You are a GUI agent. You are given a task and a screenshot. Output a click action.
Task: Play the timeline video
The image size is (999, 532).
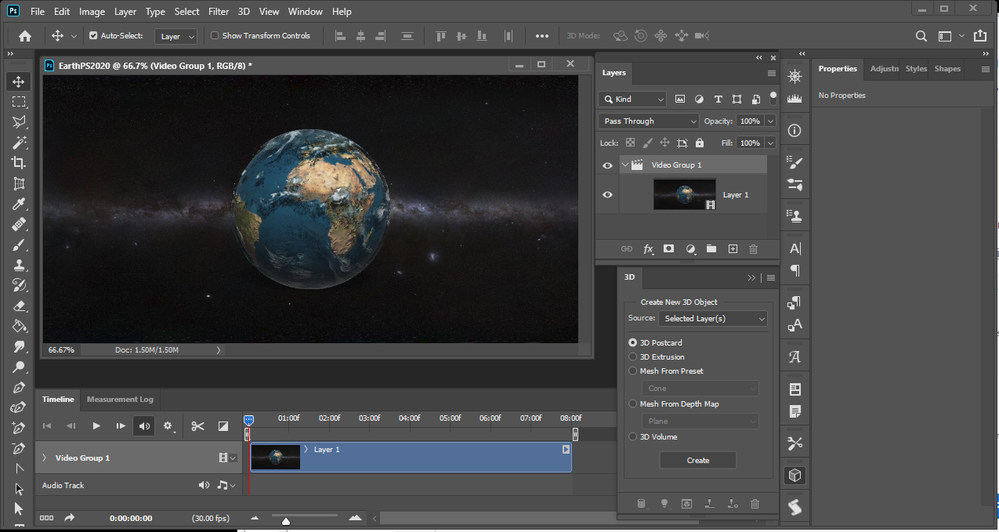coord(96,426)
